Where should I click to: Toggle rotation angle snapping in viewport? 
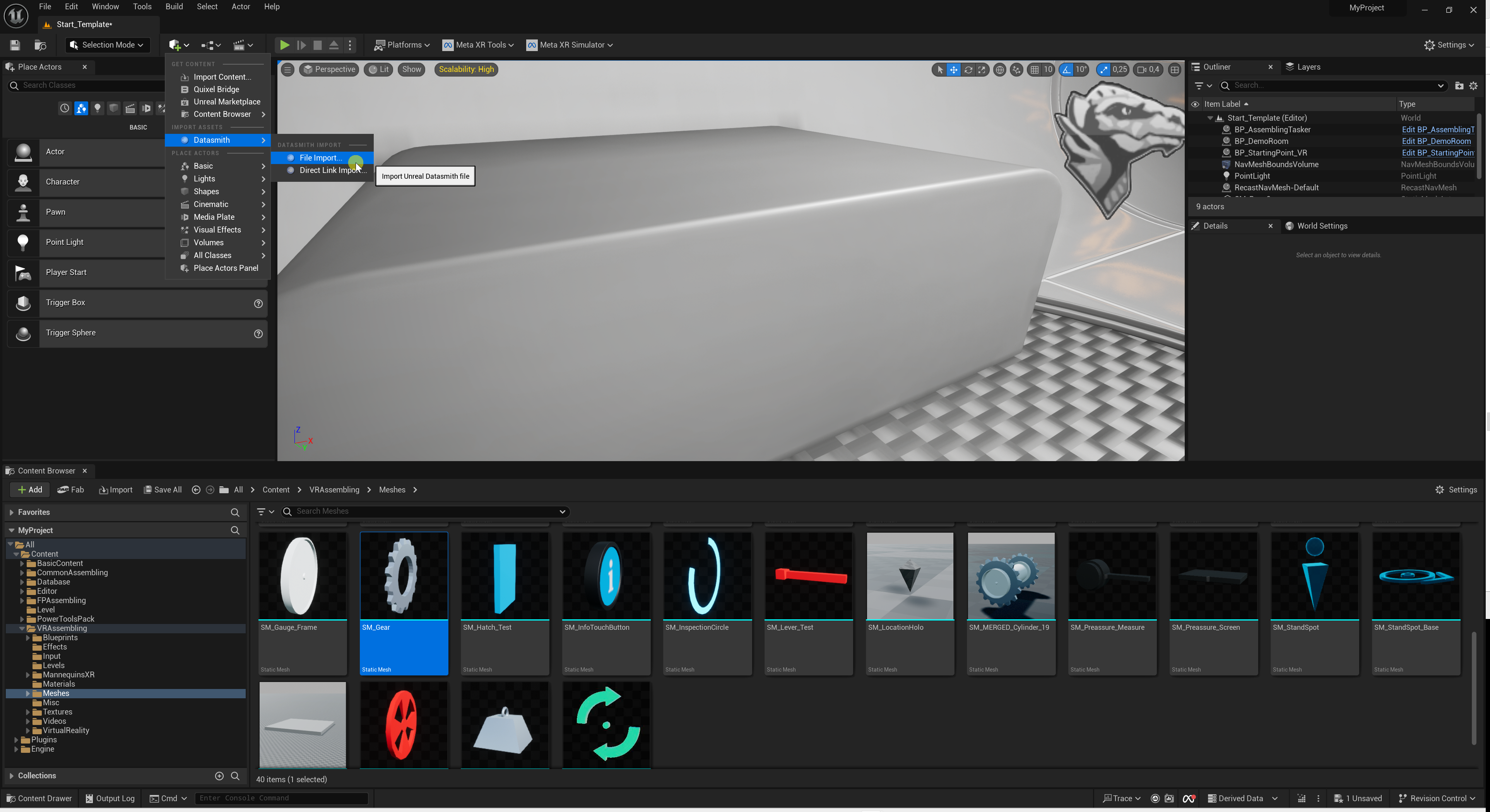pos(1066,69)
